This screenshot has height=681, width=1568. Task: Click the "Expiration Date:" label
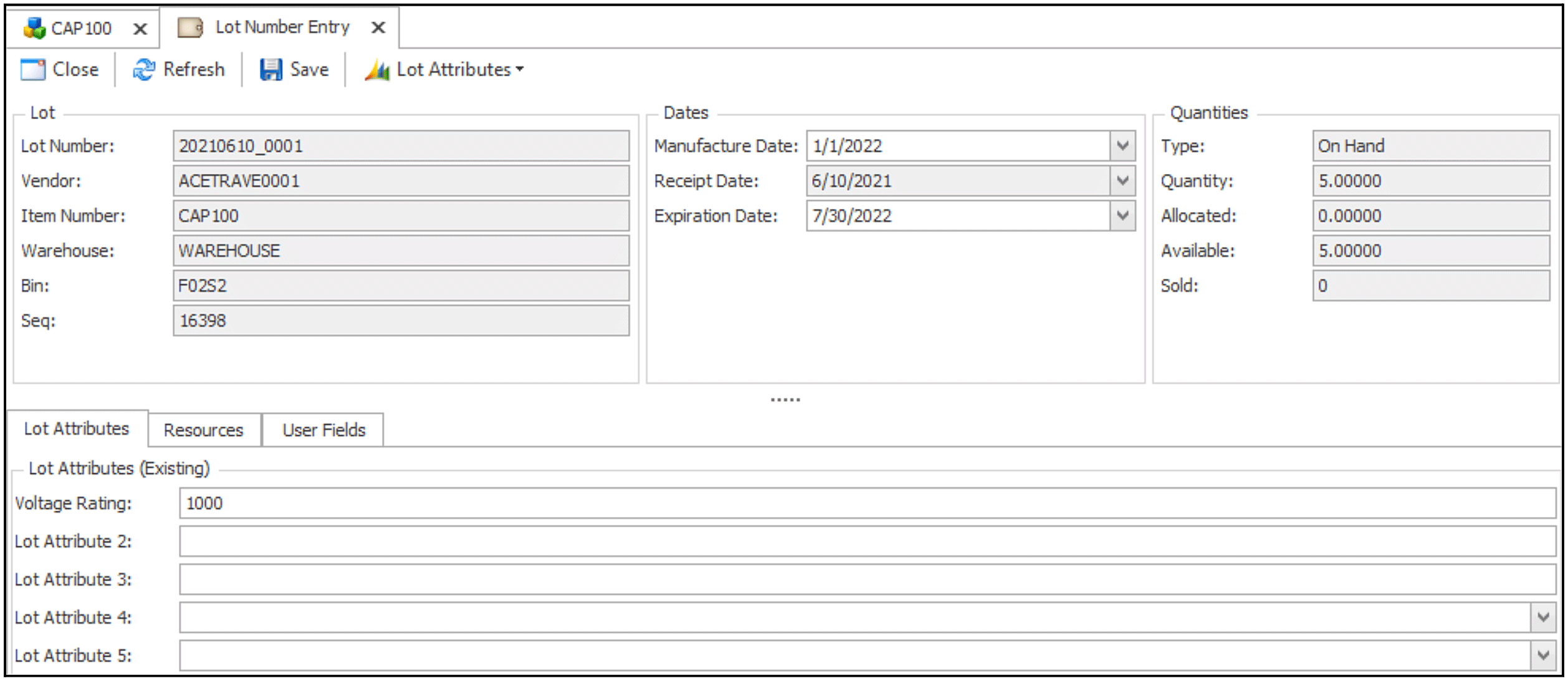pyautogui.click(x=716, y=216)
